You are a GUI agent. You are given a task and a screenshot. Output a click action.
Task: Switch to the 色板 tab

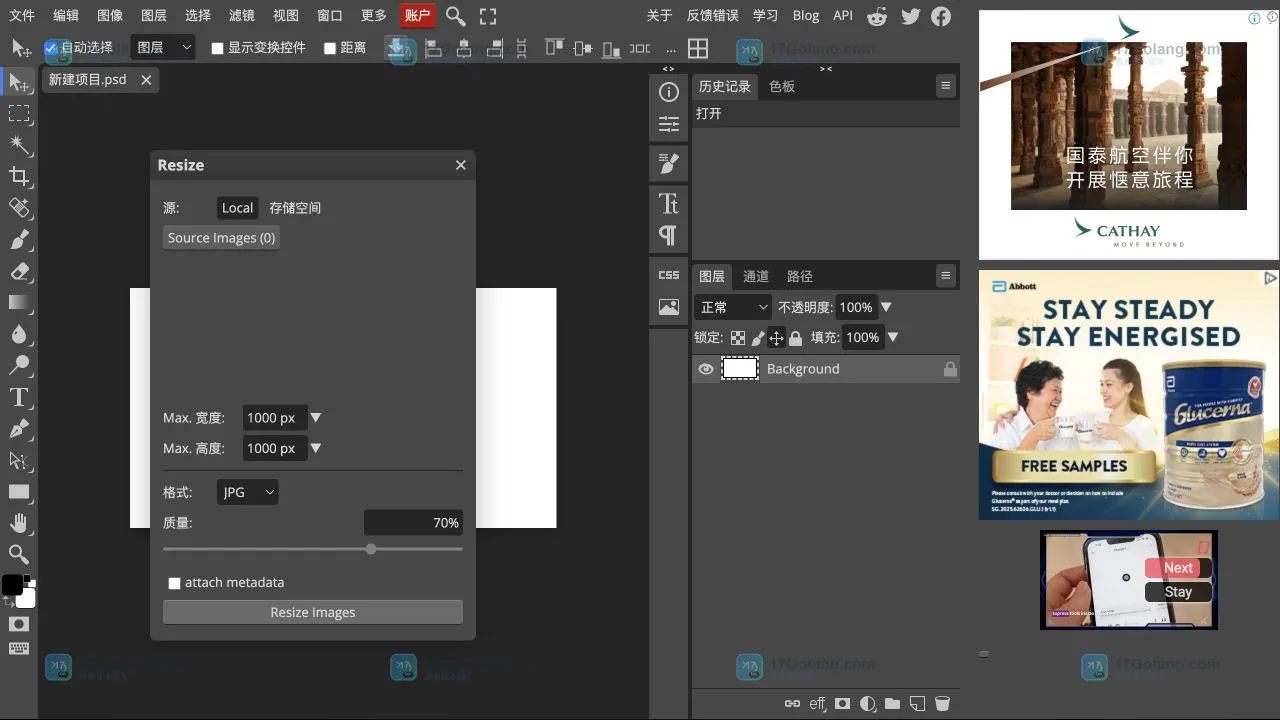782,86
